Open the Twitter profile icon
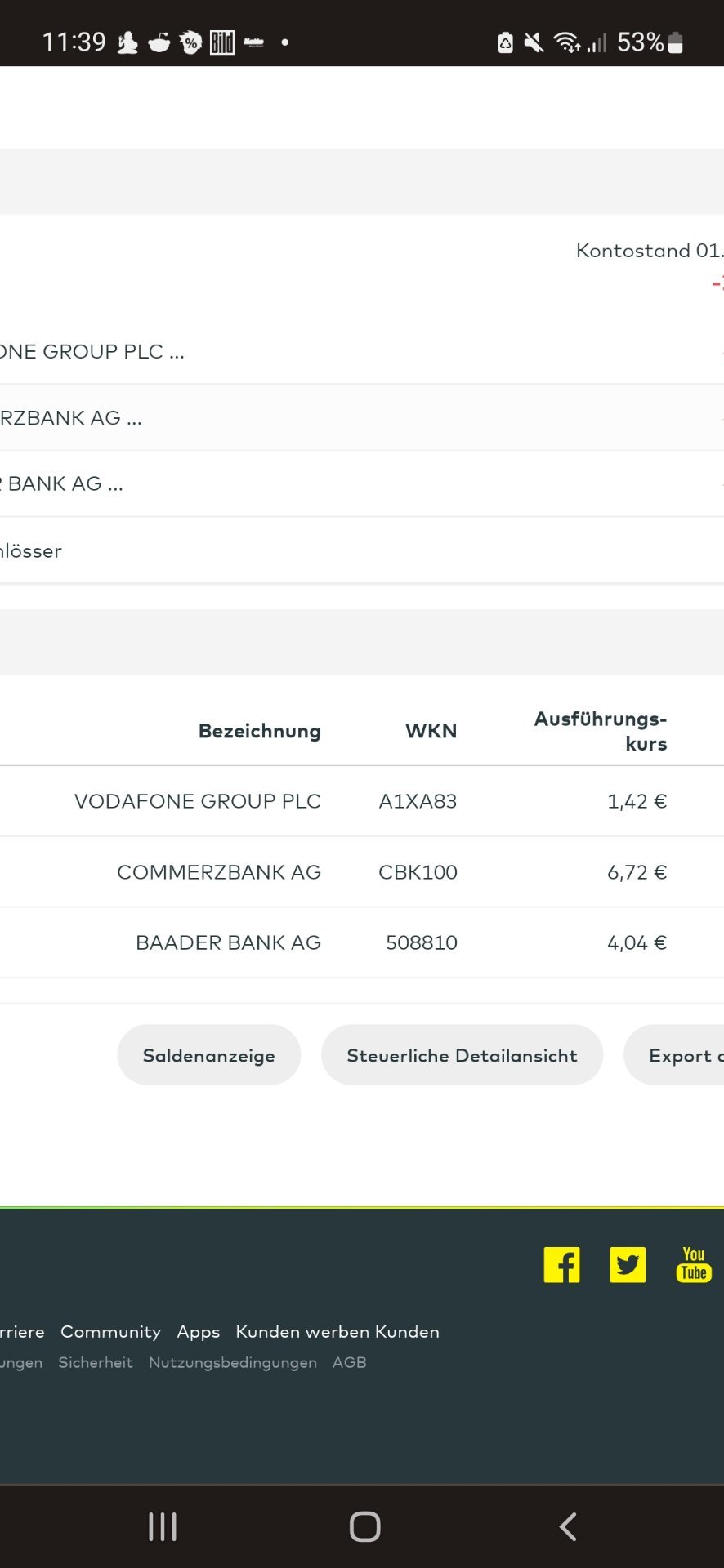This screenshot has width=724, height=1568. coord(628,1264)
